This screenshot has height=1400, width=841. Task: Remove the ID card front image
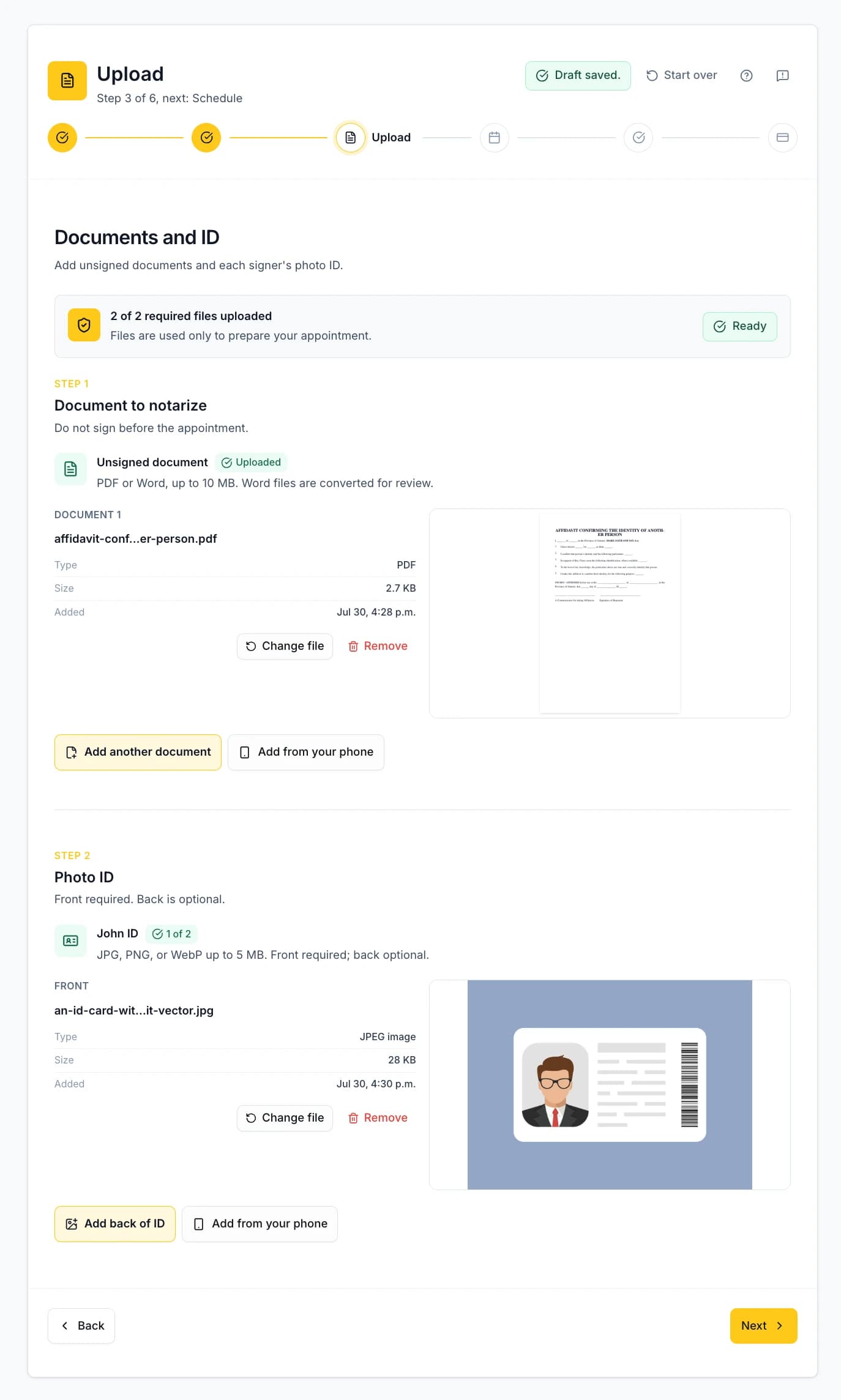pyautogui.click(x=378, y=1118)
